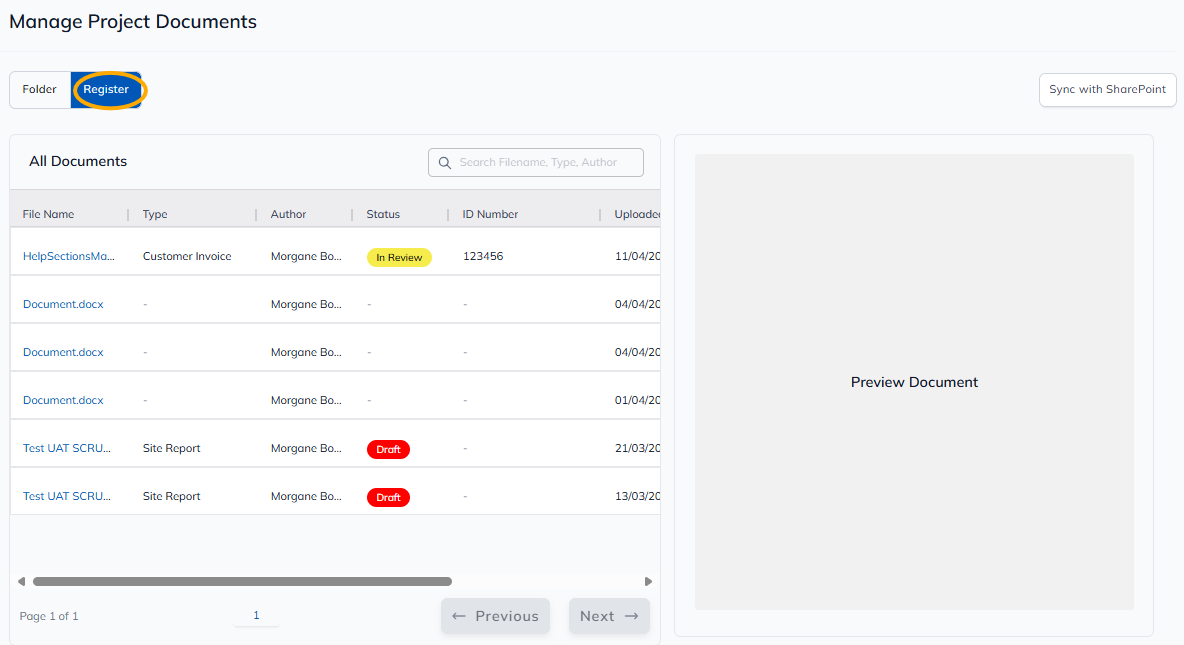Sort by the Type column header
Image resolution: width=1184 pixels, height=645 pixels.
click(155, 215)
